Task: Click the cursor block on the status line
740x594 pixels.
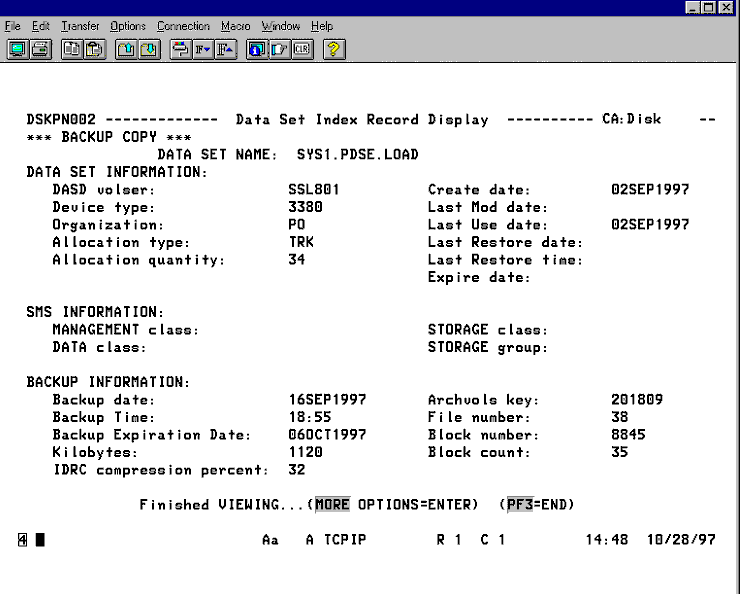Action: pyautogui.click(x=41, y=541)
